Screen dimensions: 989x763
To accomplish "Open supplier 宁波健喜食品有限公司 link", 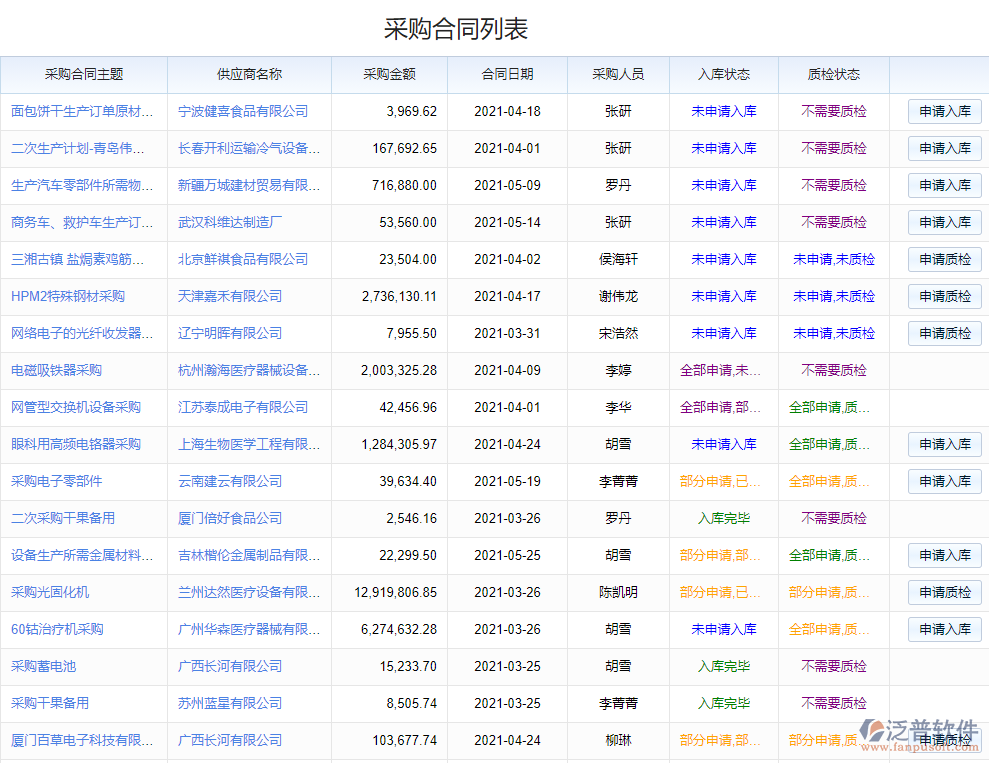I will tap(245, 111).
